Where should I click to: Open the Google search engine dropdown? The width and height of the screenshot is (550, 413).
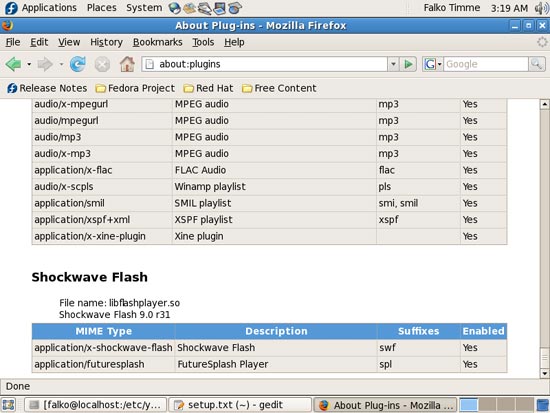[432, 64]
